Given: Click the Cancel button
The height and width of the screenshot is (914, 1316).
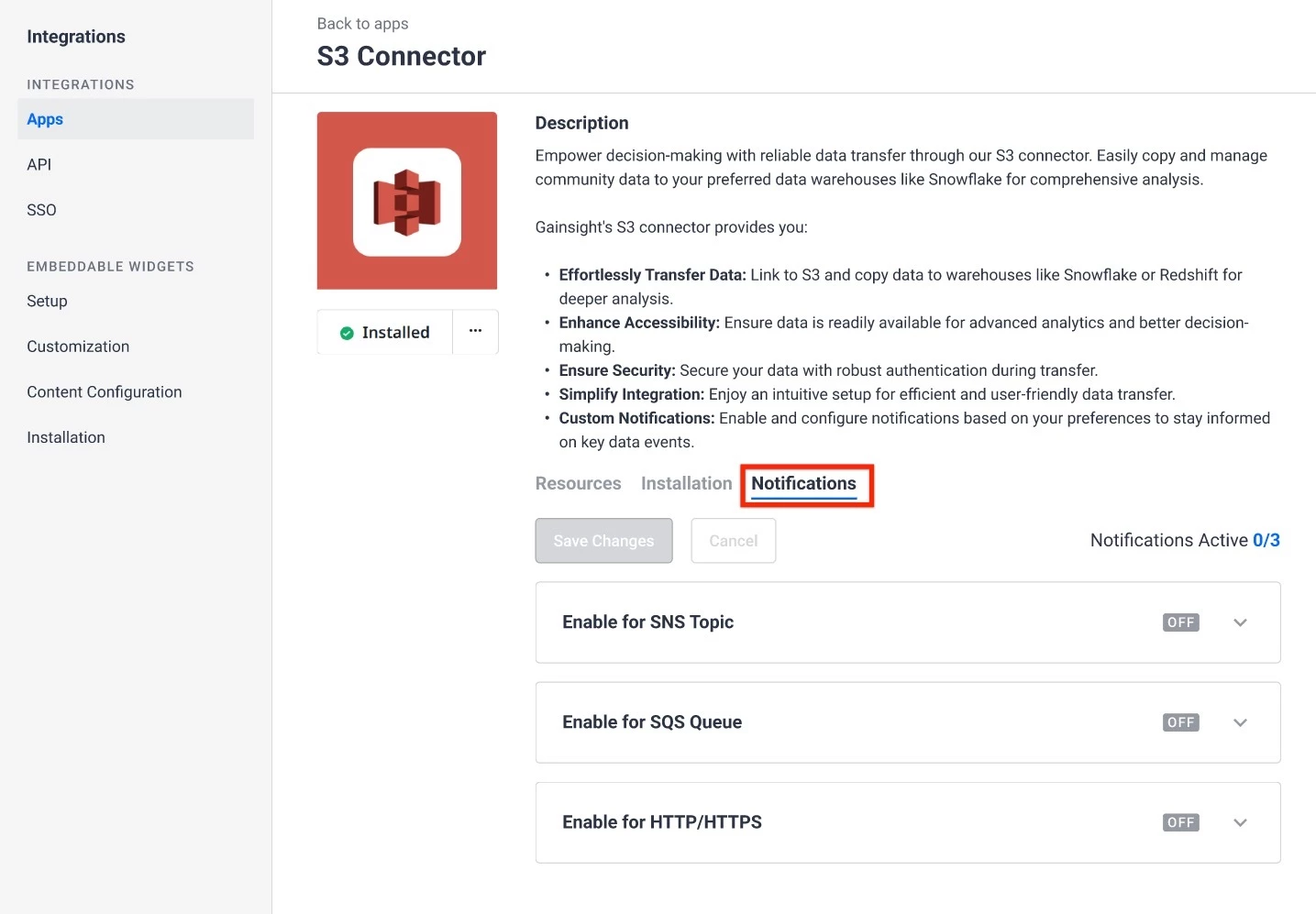Looking at the screenshot, I should pyautogui.click(x=734, y=541).
